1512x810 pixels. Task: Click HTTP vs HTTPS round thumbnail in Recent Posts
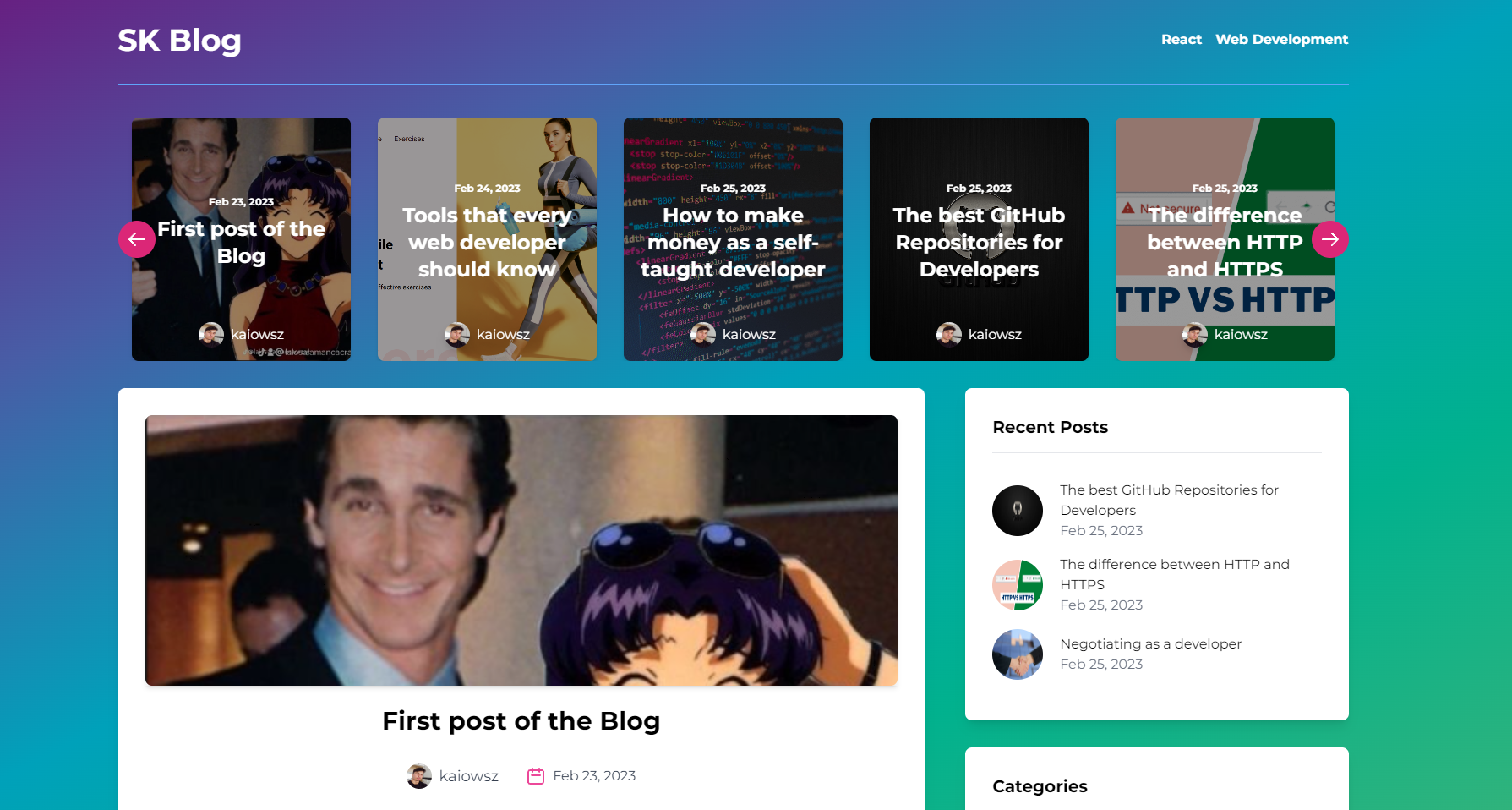tap(1018, 585)
